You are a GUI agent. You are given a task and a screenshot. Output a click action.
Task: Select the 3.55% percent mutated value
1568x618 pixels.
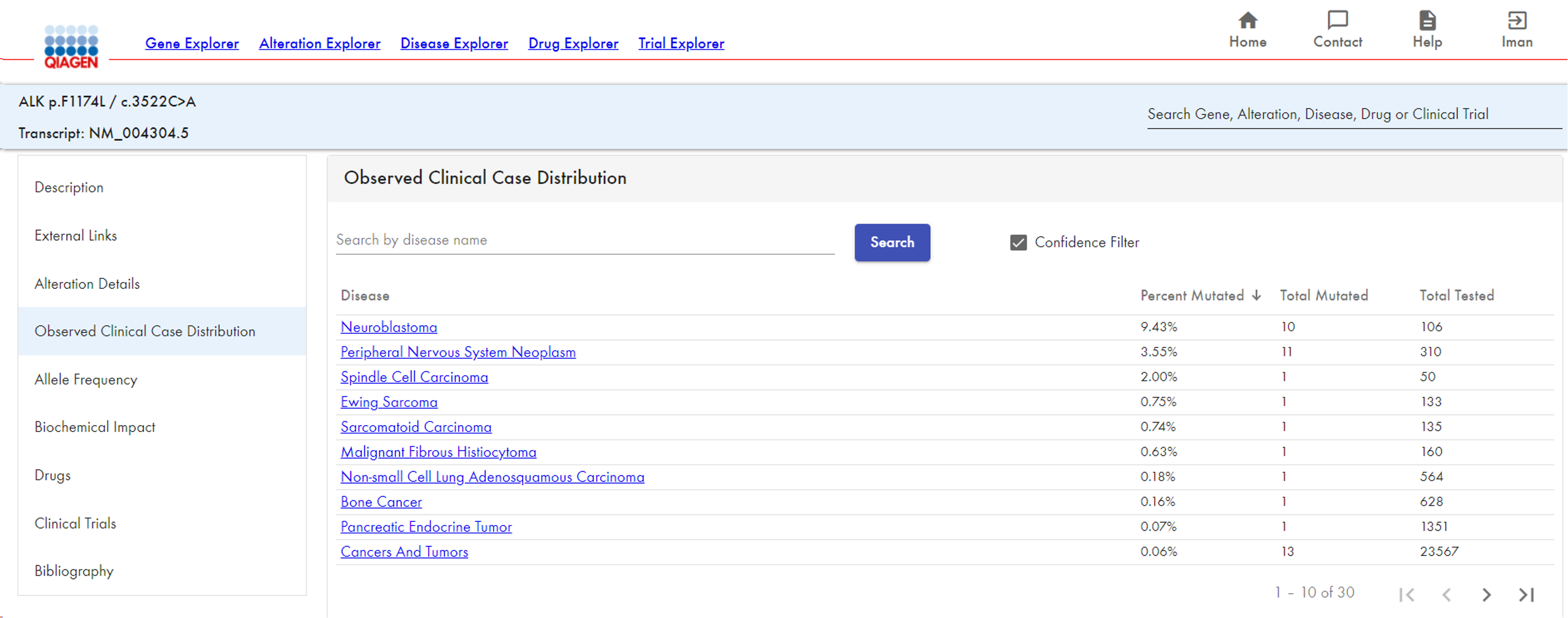(x=1158, y=352)
